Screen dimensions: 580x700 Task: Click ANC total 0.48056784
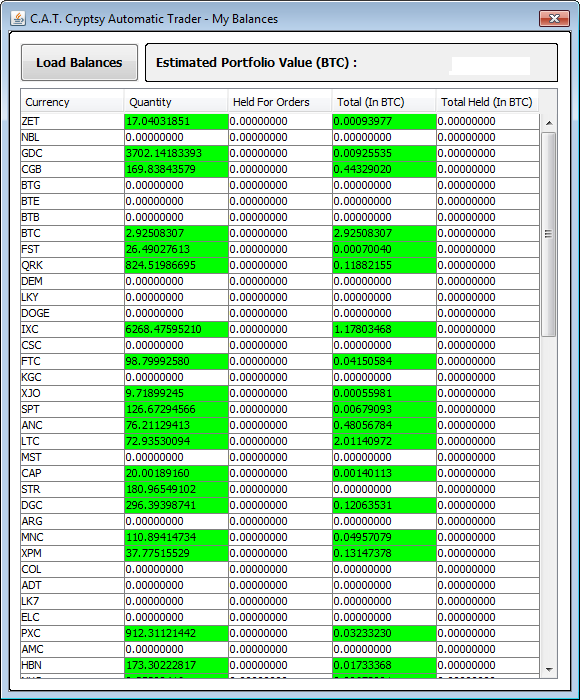click(384, 425)
